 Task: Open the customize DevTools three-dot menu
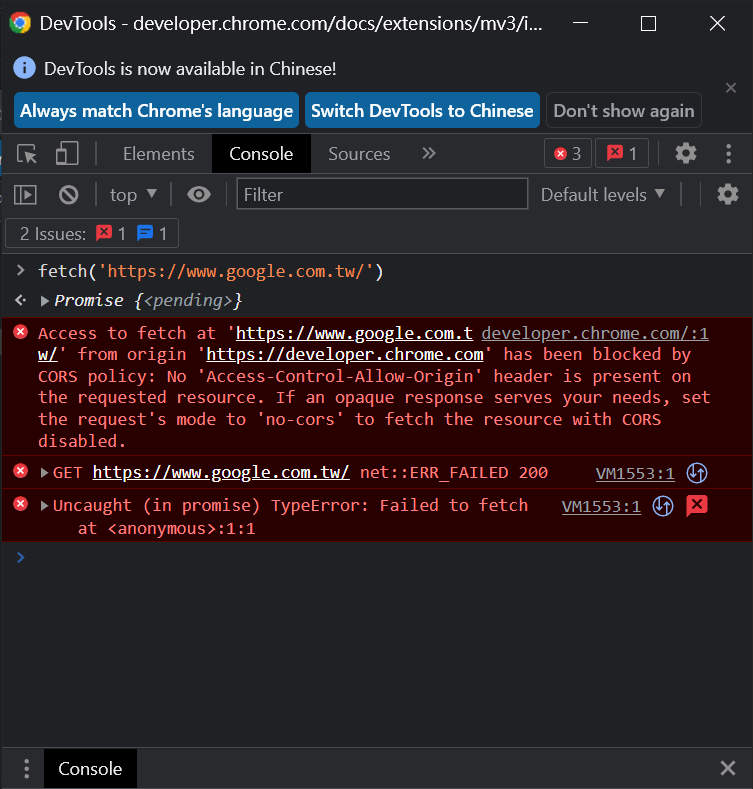(728, 153)
